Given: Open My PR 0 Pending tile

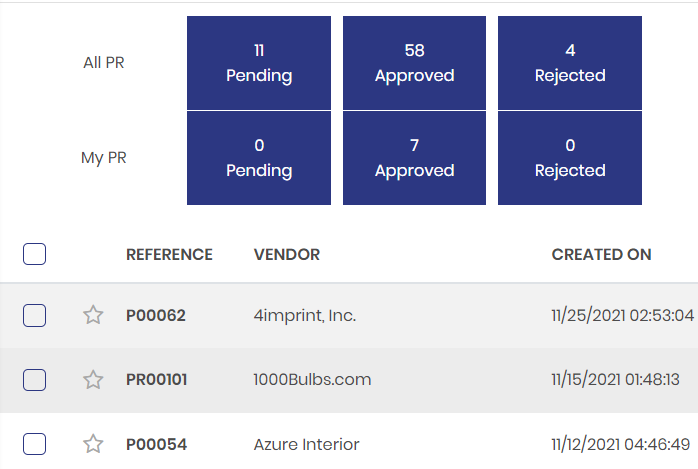Looking at the screenshot, I should 259,158.
